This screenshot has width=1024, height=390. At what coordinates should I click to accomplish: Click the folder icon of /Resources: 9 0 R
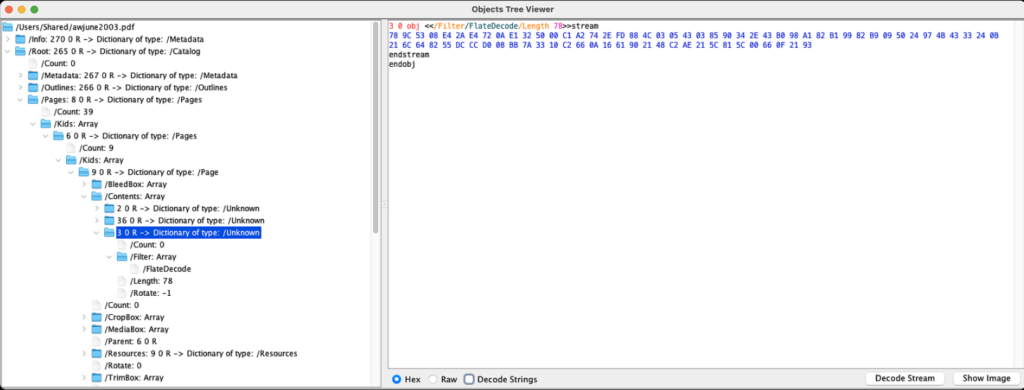click(x=97, y=353)
